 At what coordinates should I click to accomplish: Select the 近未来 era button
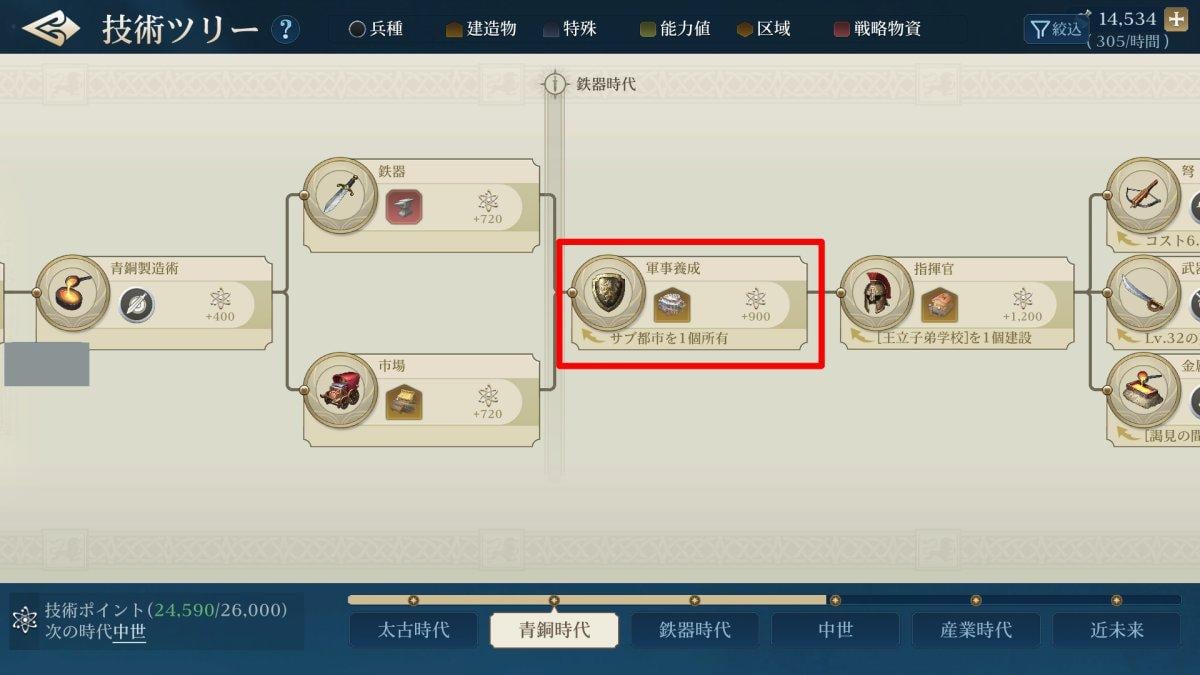click(x=1117, y=630)
